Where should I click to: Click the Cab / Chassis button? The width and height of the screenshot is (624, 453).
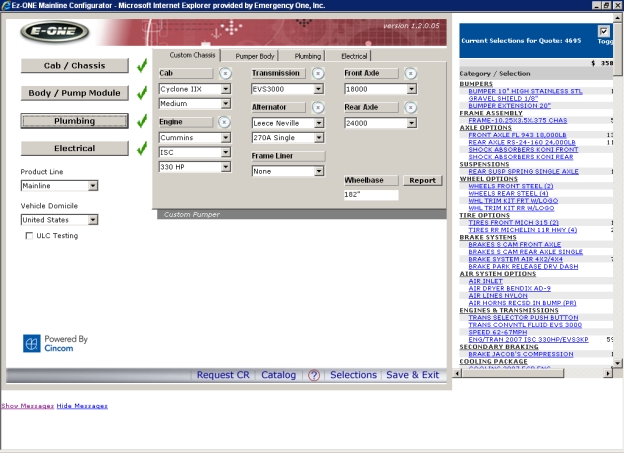[x=75, y=66]
